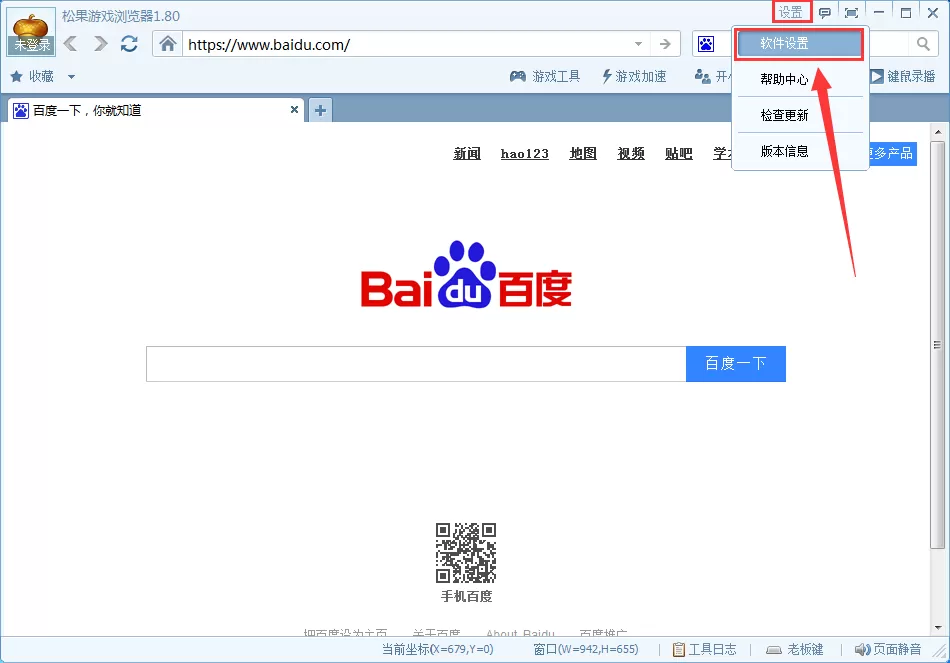
Task: Open 工具日志 in the status bar
Action: click(x=705, y=650)
